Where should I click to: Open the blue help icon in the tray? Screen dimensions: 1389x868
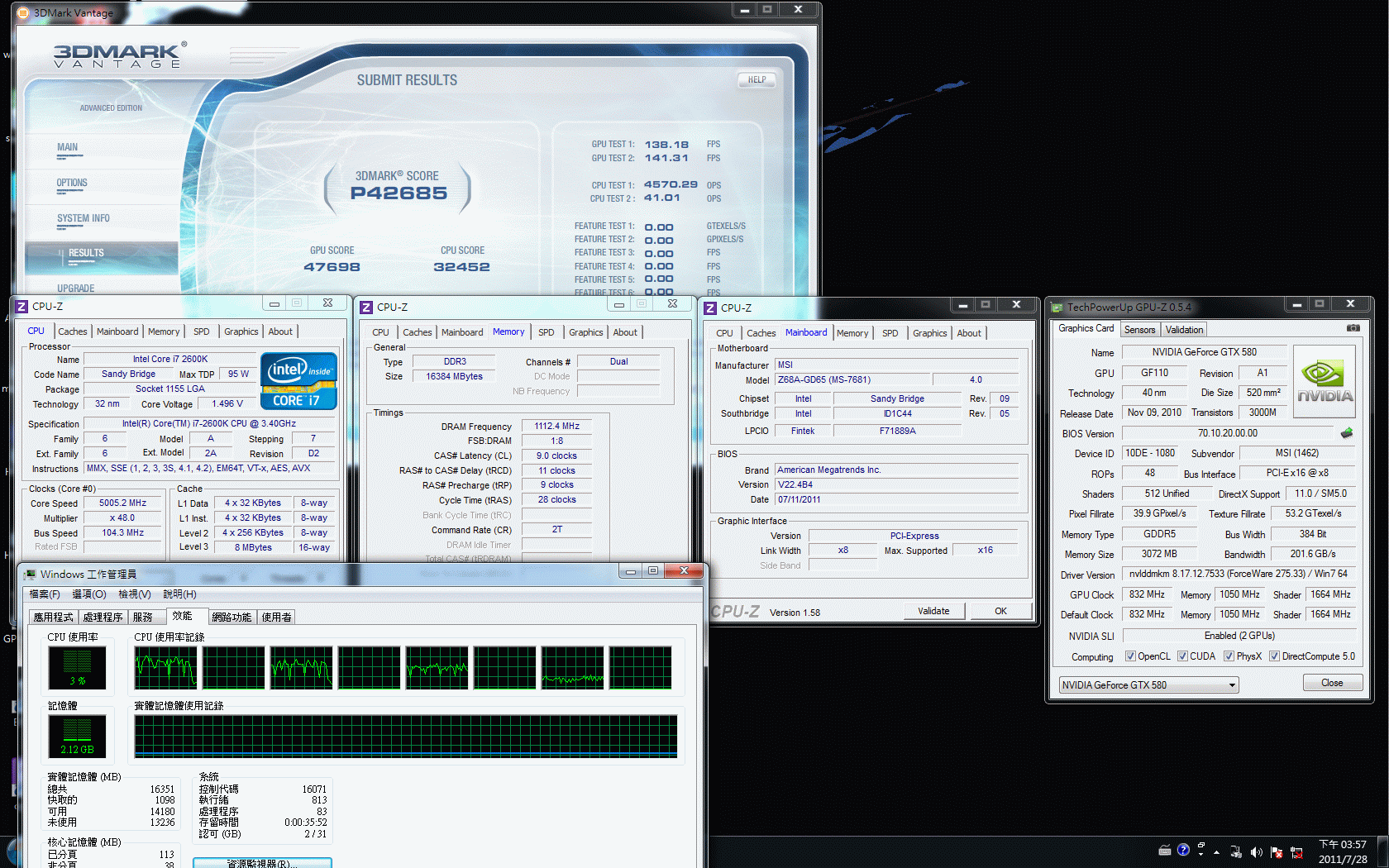click(x=1183, y=850)
